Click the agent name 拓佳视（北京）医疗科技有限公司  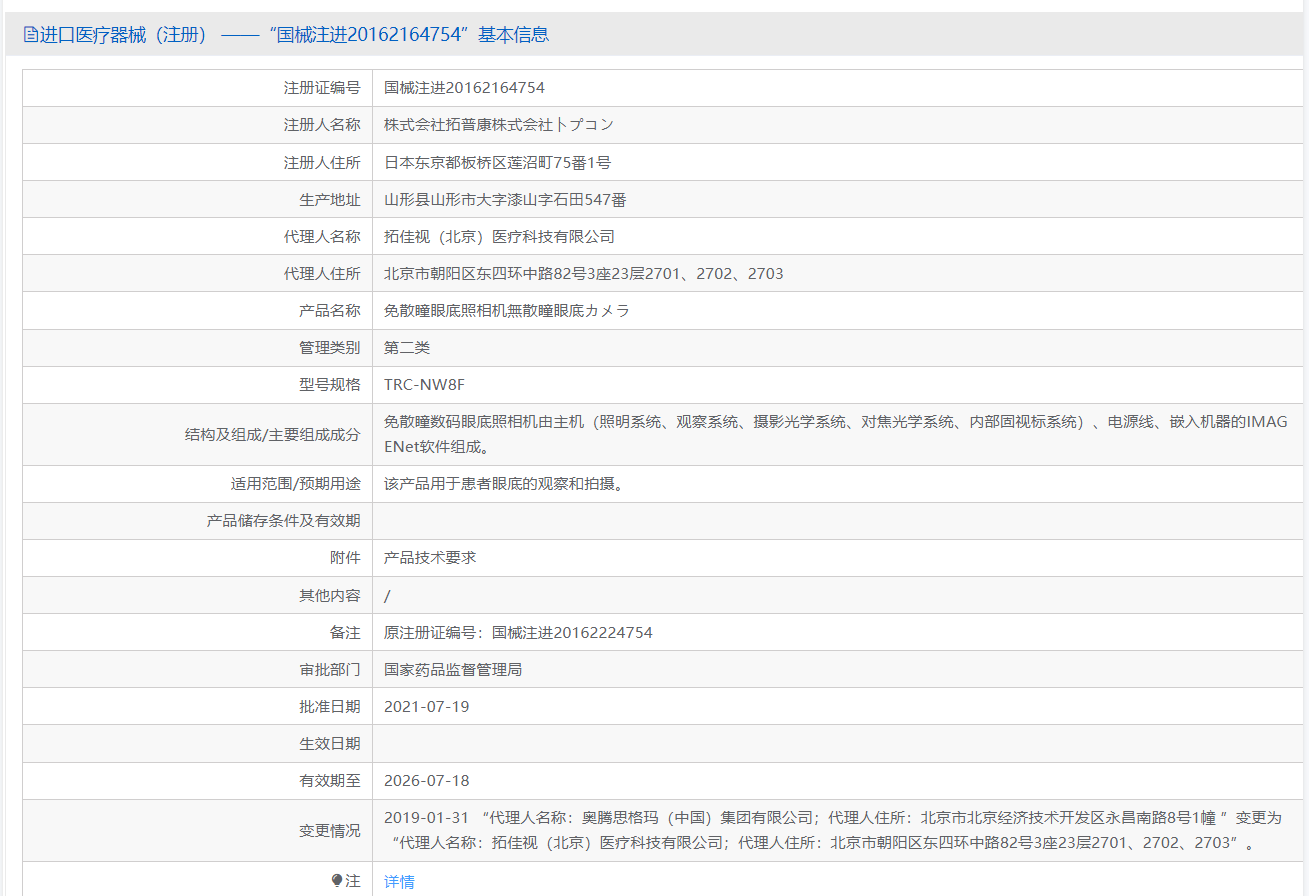pos(499,237)
